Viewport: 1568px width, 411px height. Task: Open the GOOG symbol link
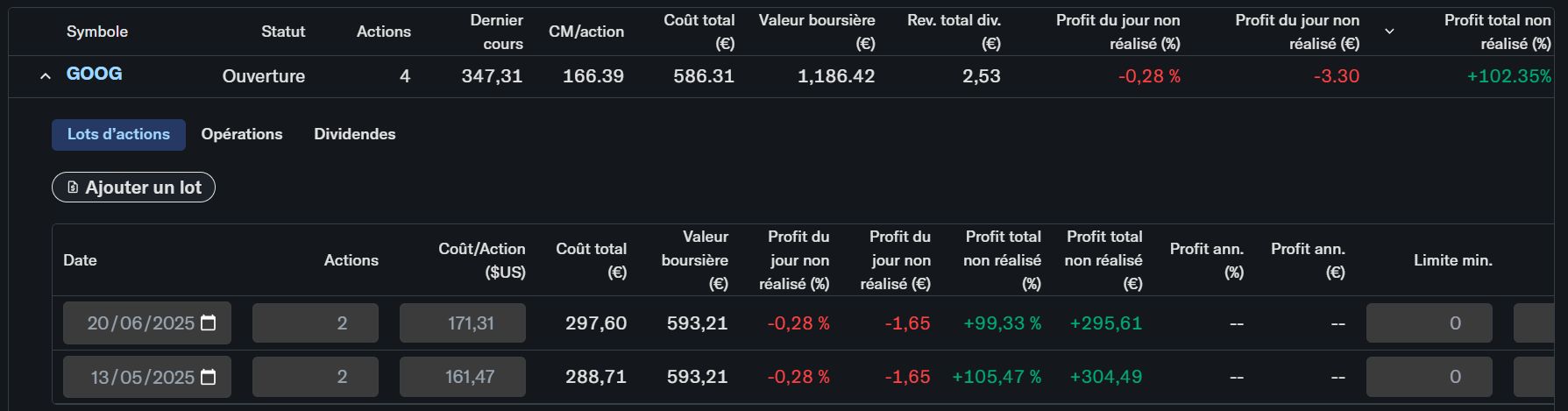(94, 74)
